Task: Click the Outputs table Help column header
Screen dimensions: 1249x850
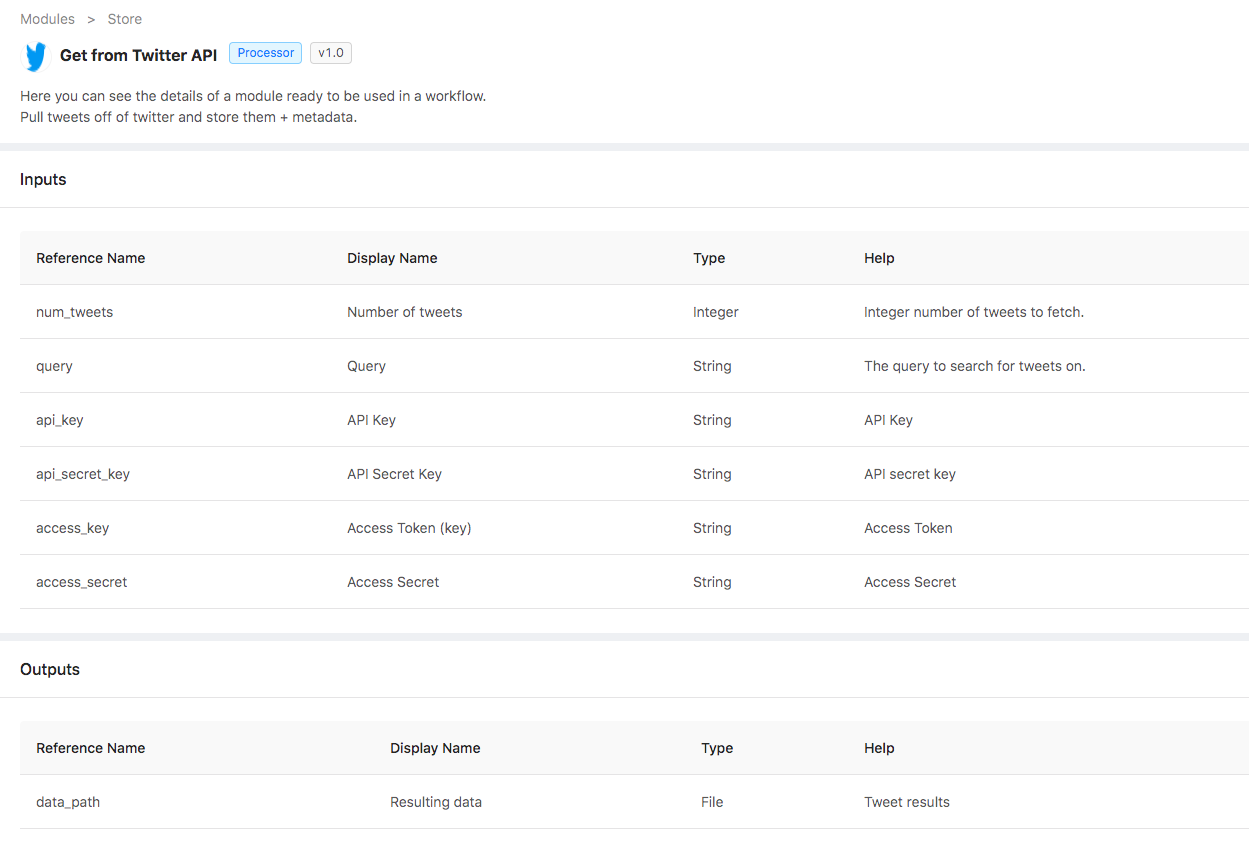Action: tap(879, 748)
